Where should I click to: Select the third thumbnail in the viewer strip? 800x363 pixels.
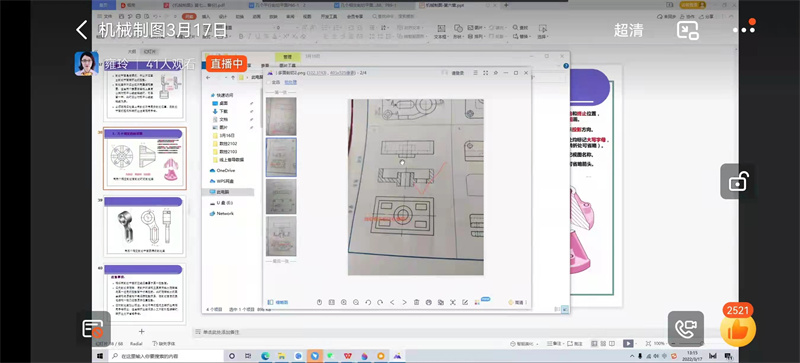pos(281,196)
